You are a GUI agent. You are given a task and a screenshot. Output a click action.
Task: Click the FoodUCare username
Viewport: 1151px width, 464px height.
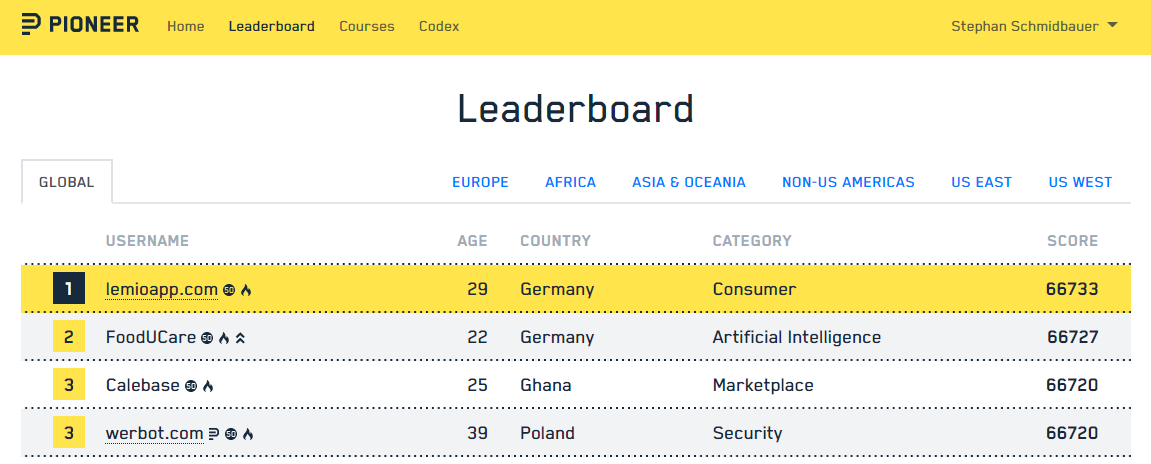tap(150, 338)
